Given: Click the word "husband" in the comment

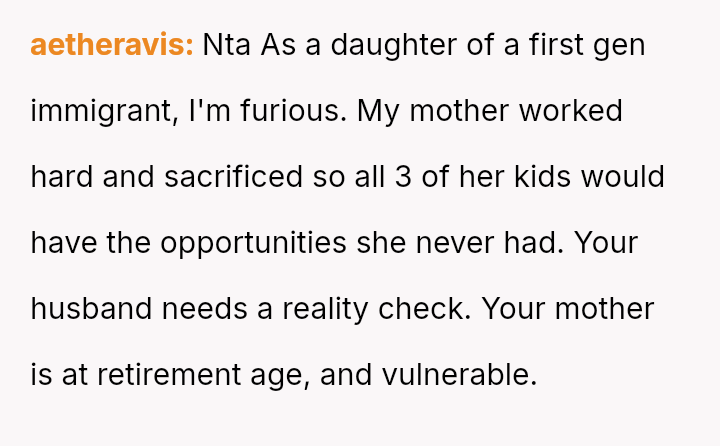Looking at the screenshot, I should coord(89,309).
